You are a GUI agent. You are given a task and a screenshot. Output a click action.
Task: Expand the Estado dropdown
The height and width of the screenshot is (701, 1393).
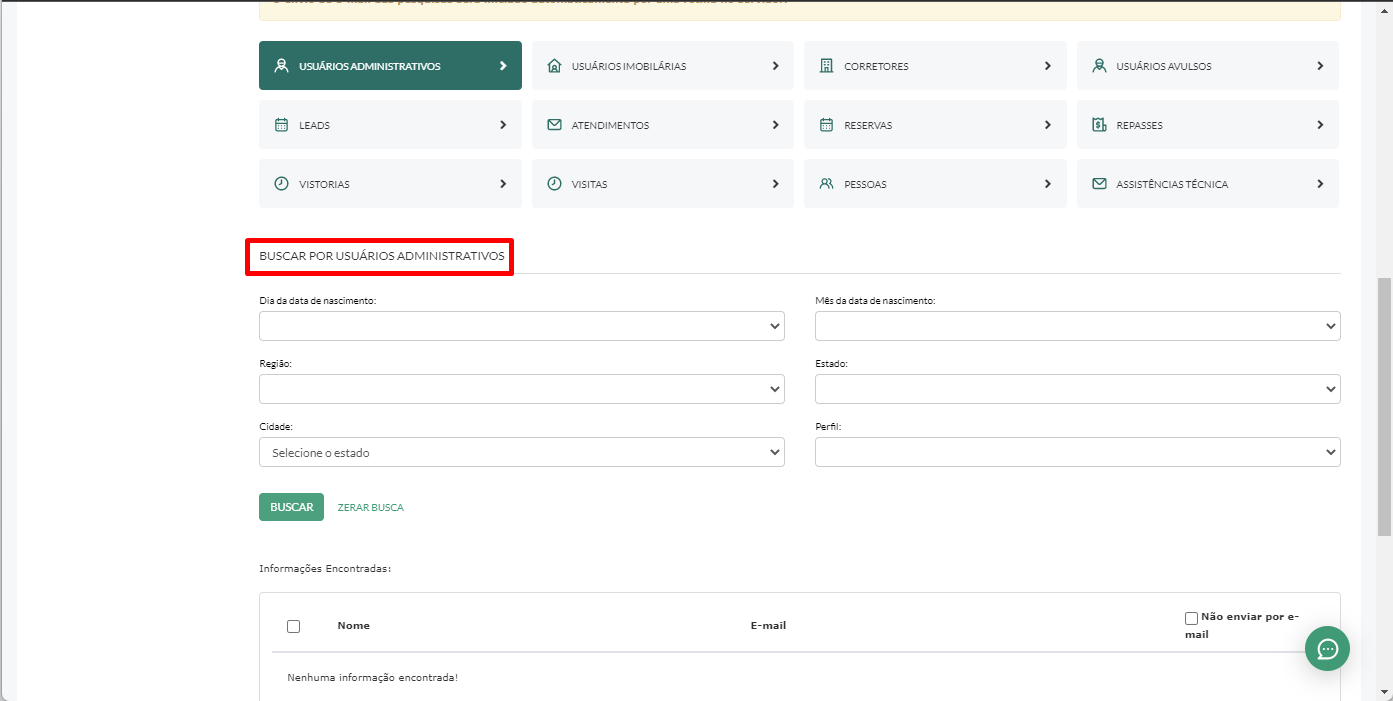tap(1077, 389)
